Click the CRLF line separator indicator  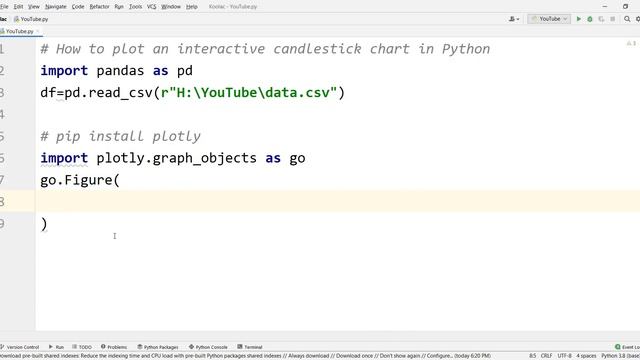(547, 356)
